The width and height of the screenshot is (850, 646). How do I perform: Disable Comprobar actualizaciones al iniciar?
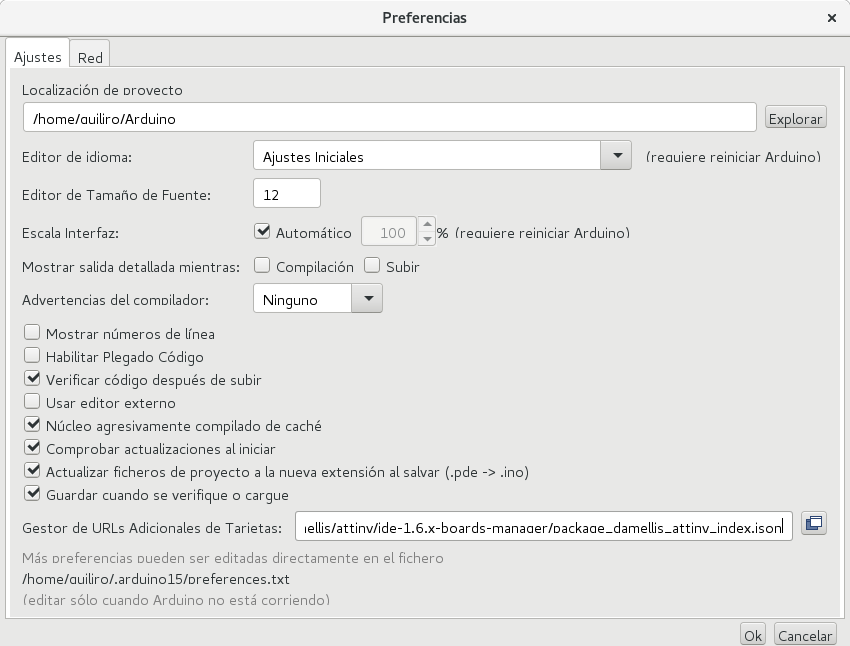(x=32, y=448)
